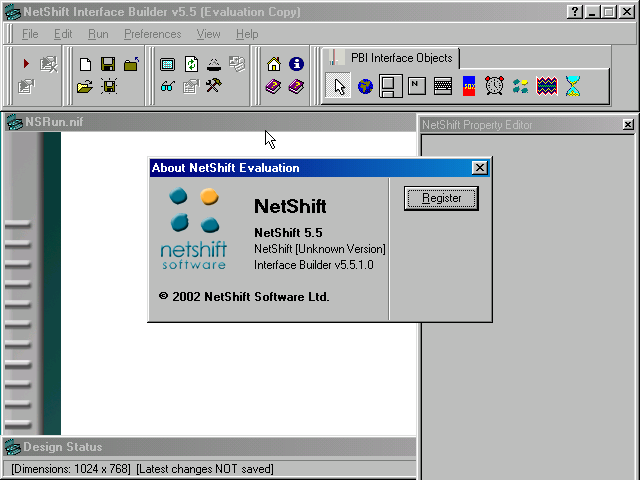The width and height of the screenshot is (640, 480).
Task: Click the red Run arrow icon
Action: [26, 64]
